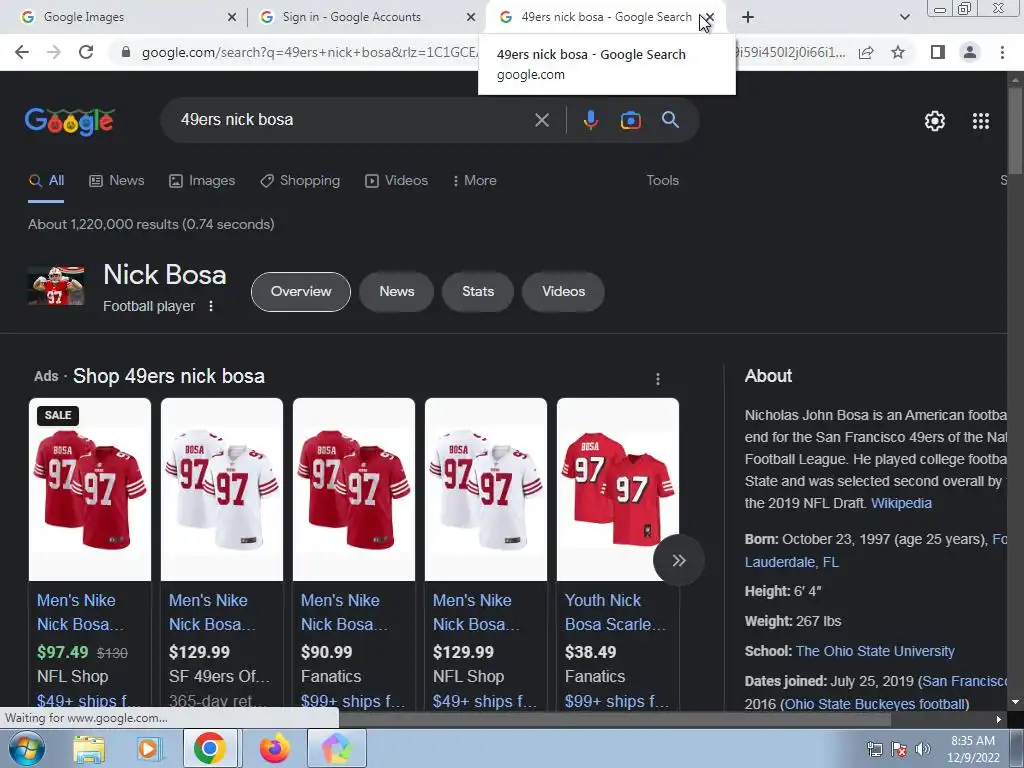Viewport: 1024px width, 768px height.
Task: Reload the page with the refresh icon
Action: 86,52
